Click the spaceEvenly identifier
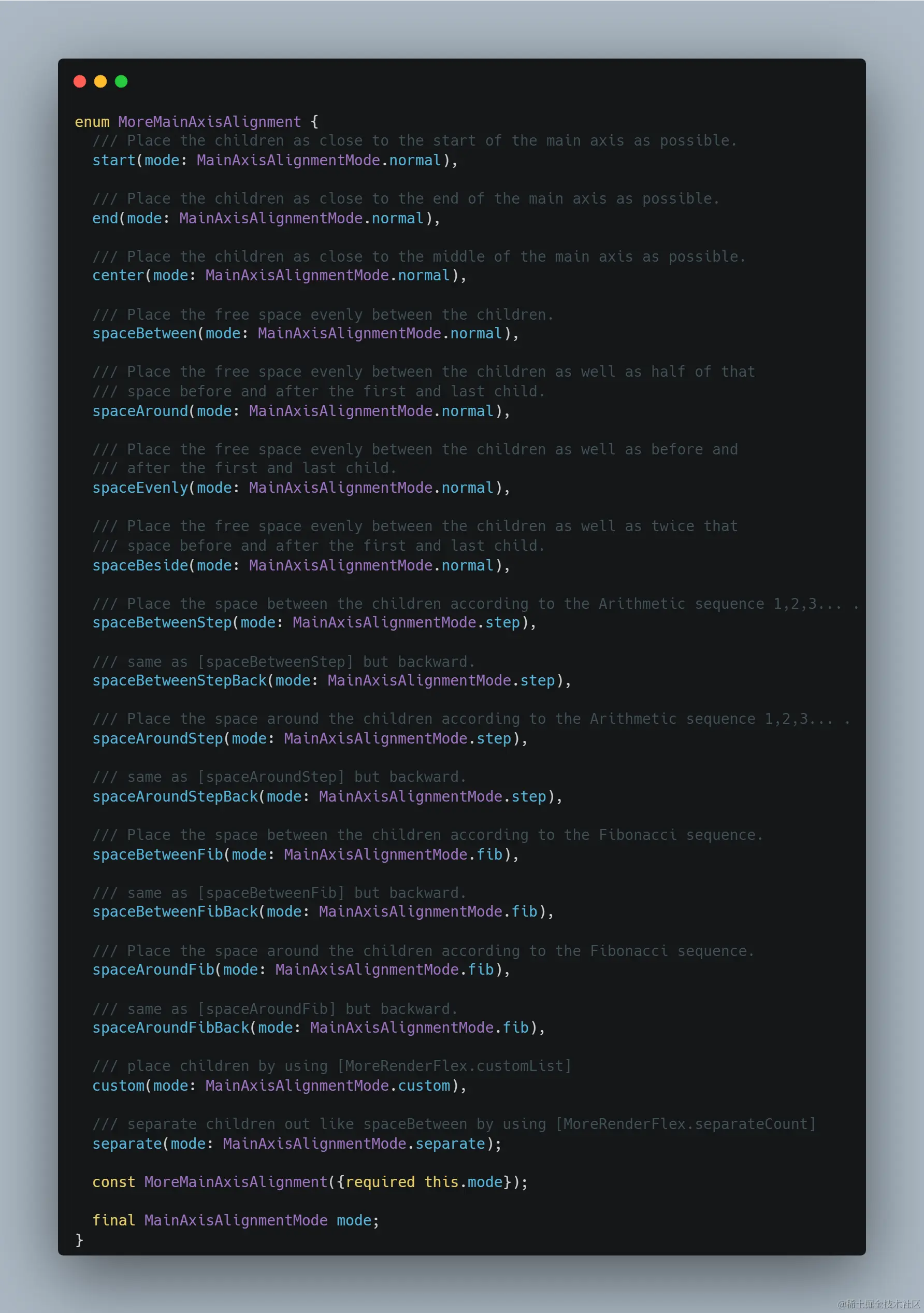This screenshot has height=1313, width=924. (139, 488)
